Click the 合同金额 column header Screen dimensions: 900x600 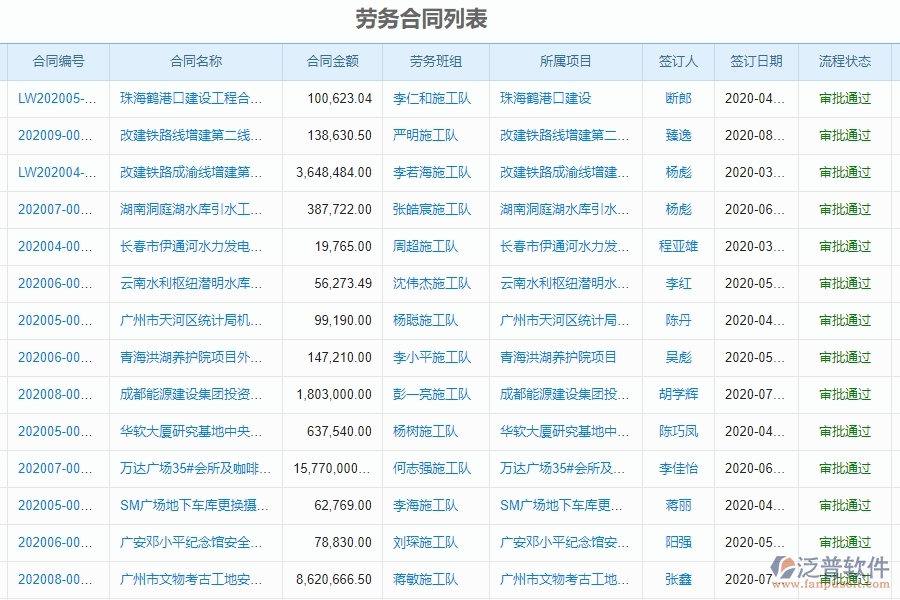331,61
